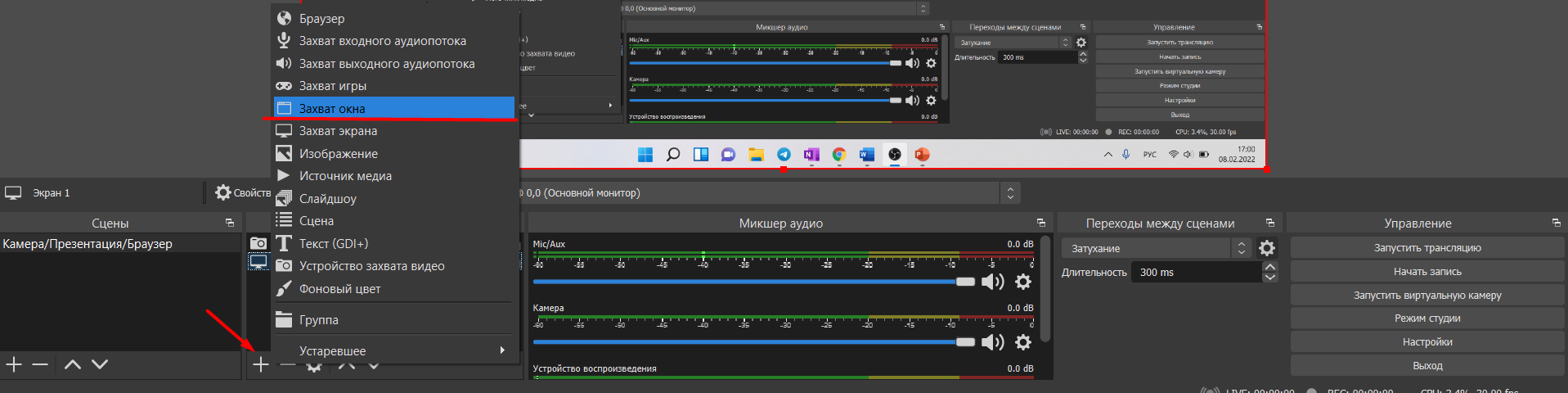This screenshot has height=393, width=1568.
Task: Toggle Режим студии mode
Action: tap(1426, 318)
